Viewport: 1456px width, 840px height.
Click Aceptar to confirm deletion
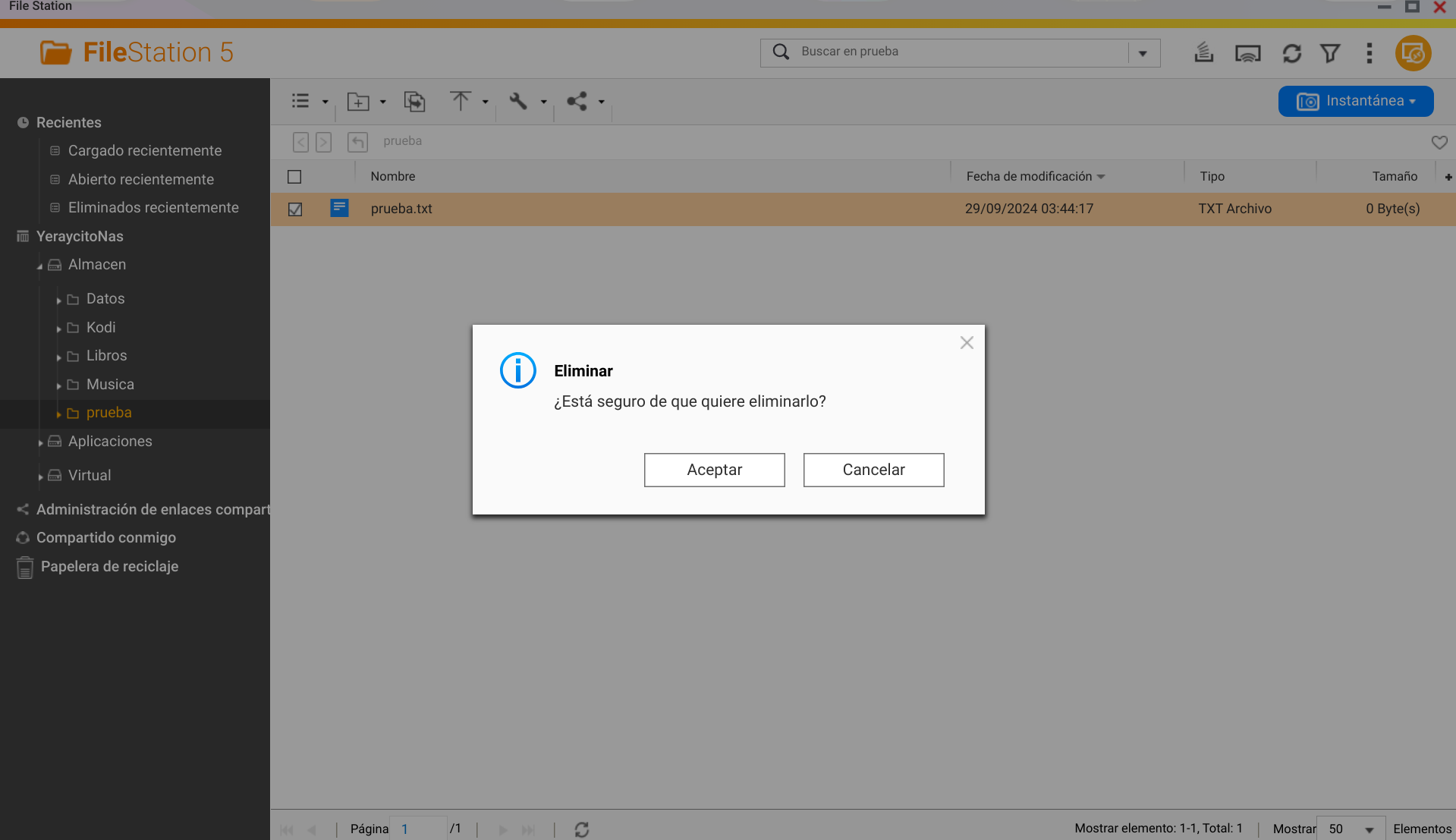(x=714, y=470)
